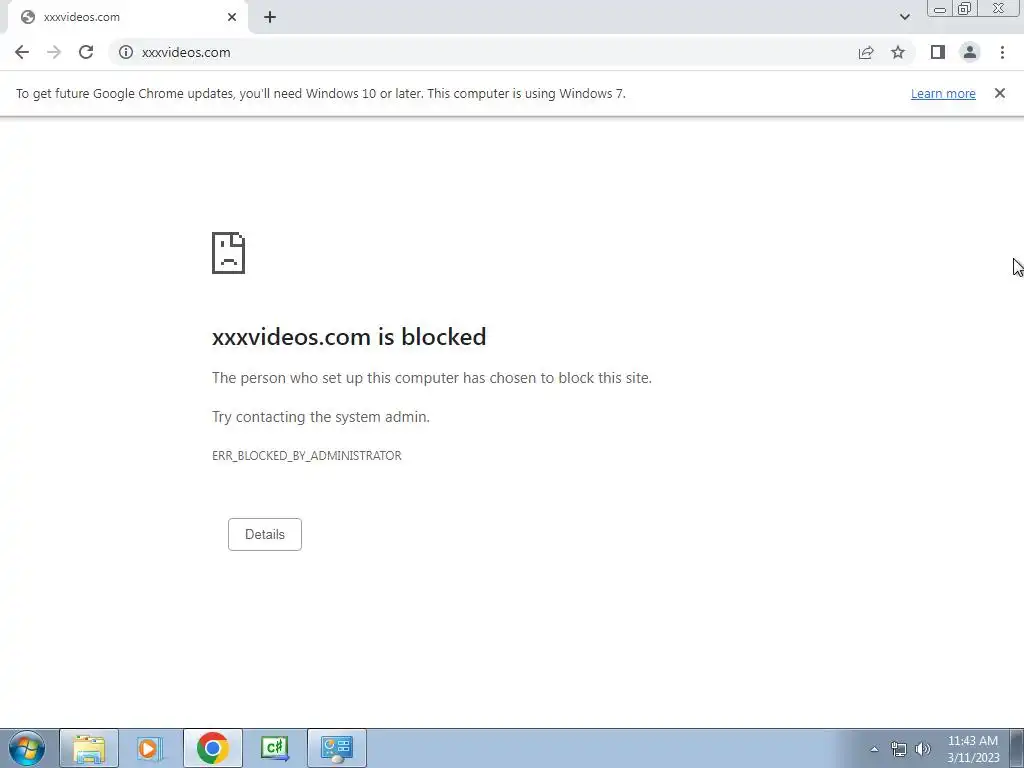This screenshot has height=768, width=1024.
Task: Close the xxxvideos.com tab
Action: tap(232, 18)
